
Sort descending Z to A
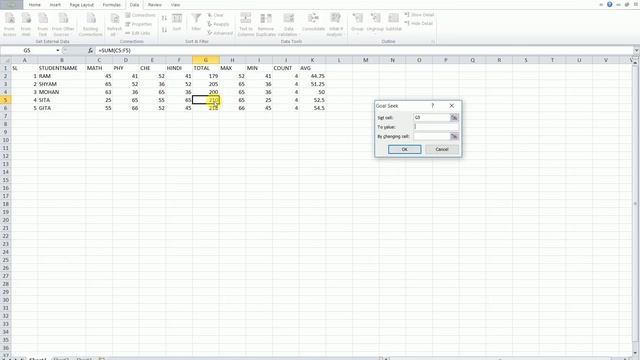(164, 30)
